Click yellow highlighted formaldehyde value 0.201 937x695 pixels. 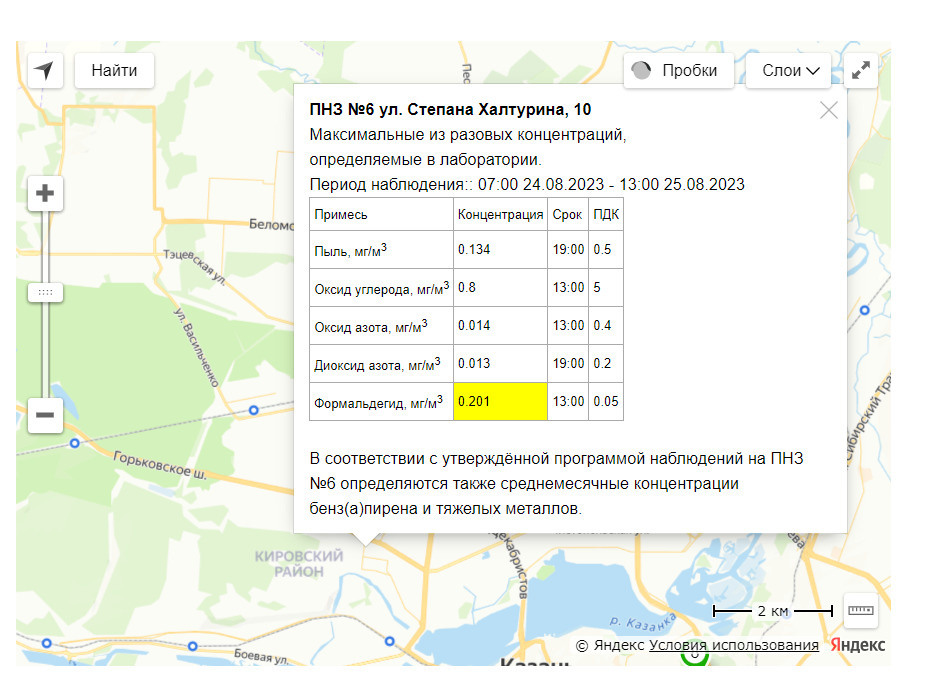coord(500,401)
